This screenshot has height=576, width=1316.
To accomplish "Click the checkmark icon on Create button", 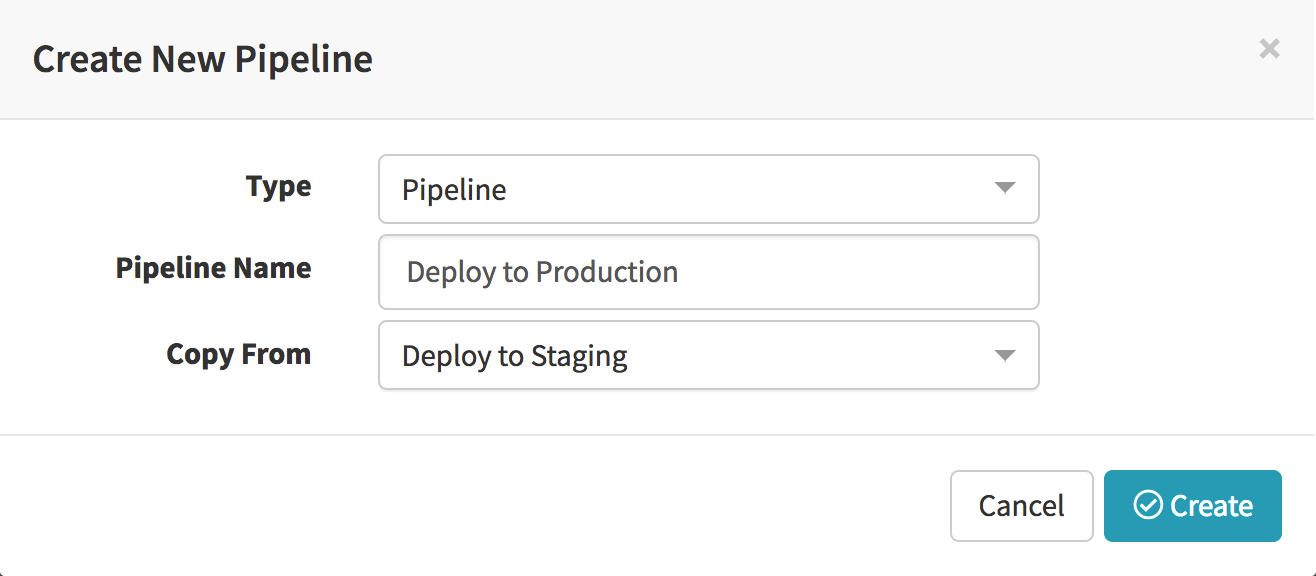I will (1147, 506).
